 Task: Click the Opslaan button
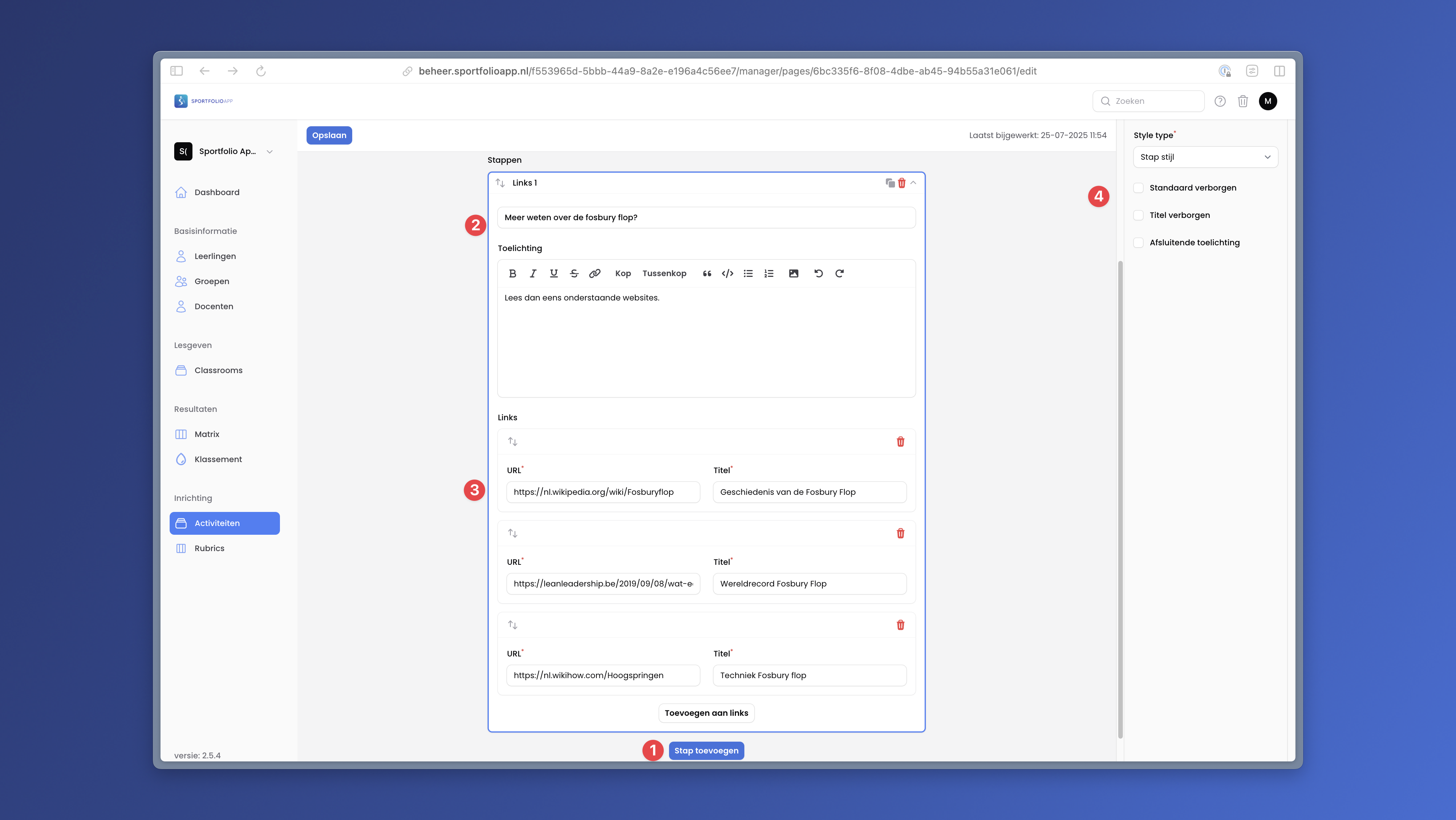tap(329, 136)
